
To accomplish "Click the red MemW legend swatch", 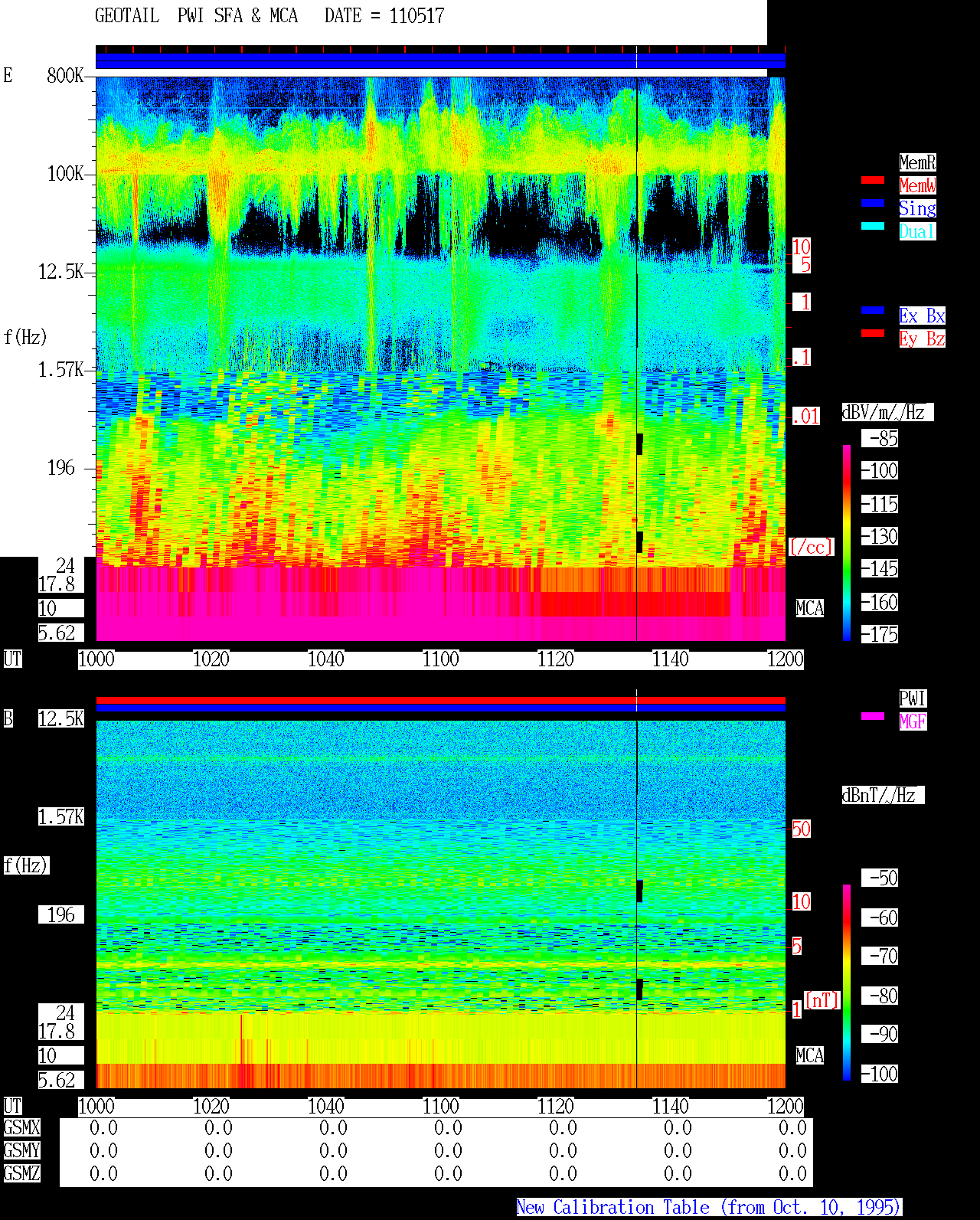I will pyautogui.click(x=873, y=180).
